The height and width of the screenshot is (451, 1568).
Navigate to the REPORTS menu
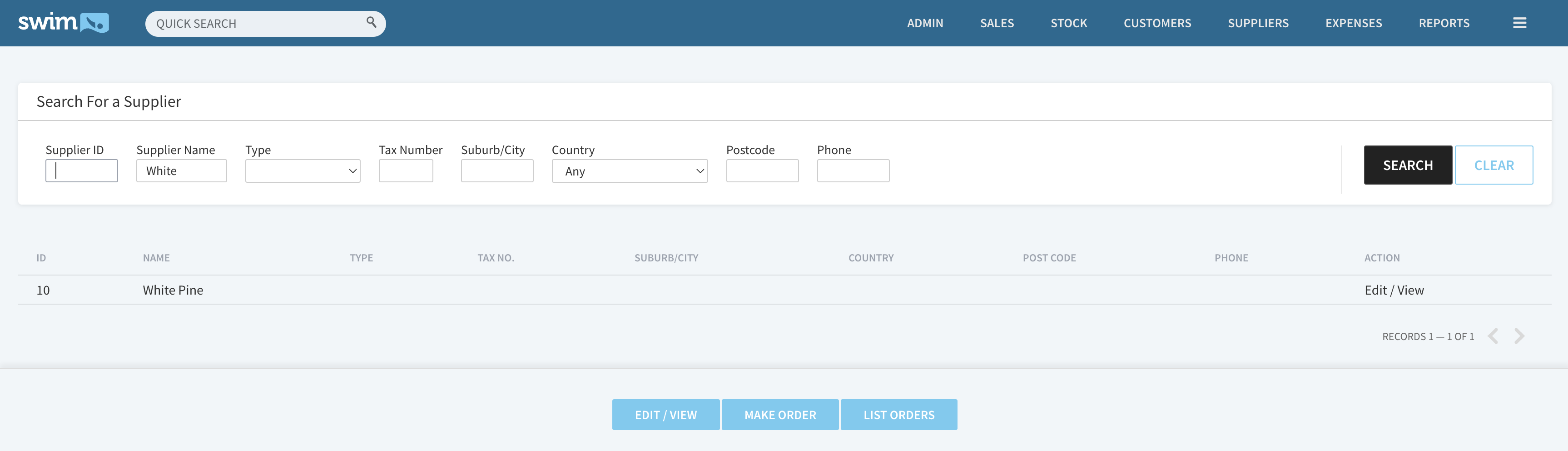tap(1443, 23)
